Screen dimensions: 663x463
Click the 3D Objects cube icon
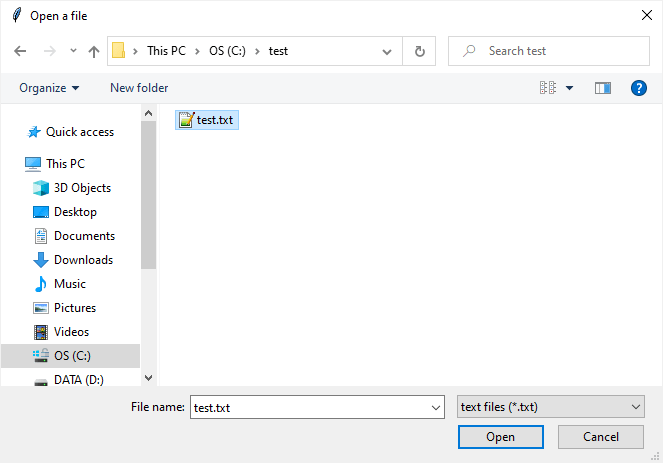click(41, 188)
